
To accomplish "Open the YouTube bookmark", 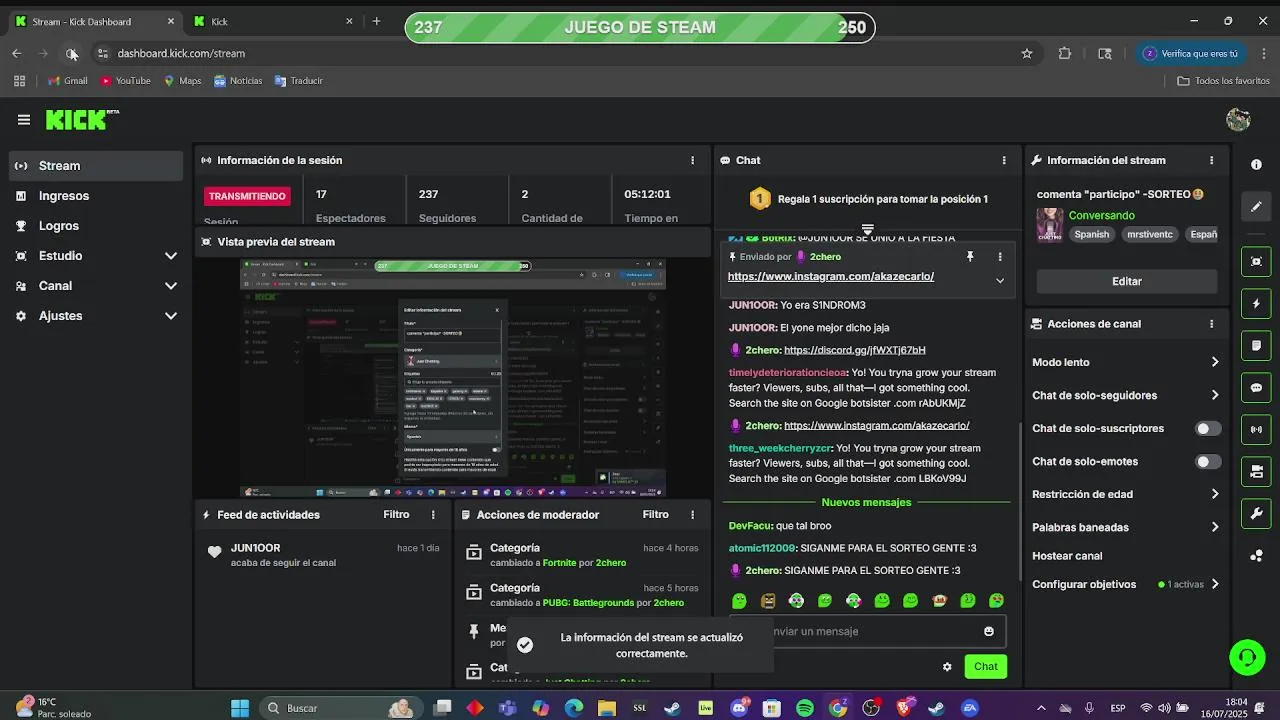I will tap(125, 81).
